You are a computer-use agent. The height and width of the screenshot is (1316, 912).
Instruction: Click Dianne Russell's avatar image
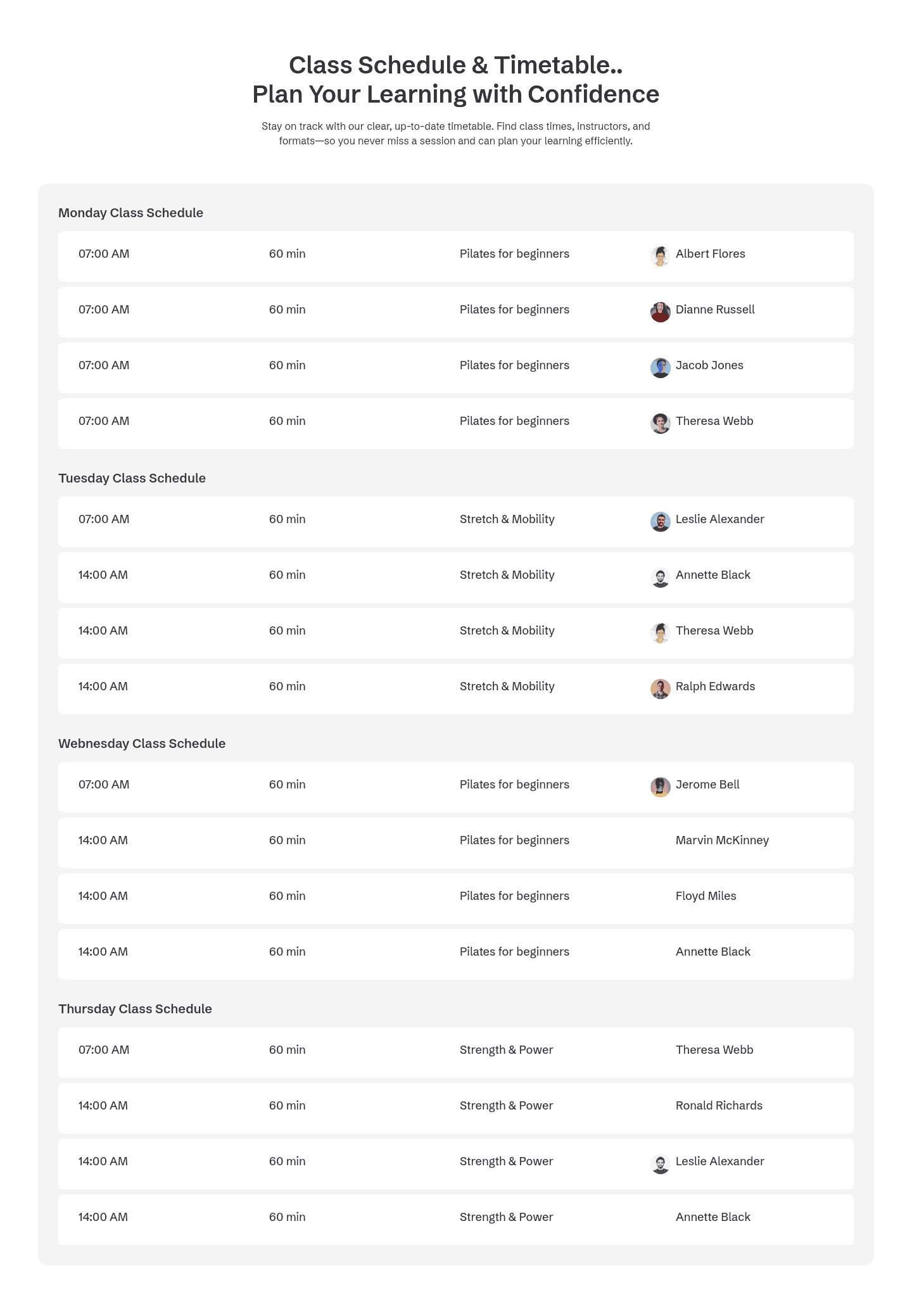pyautogui.click(x=660, y=312)
